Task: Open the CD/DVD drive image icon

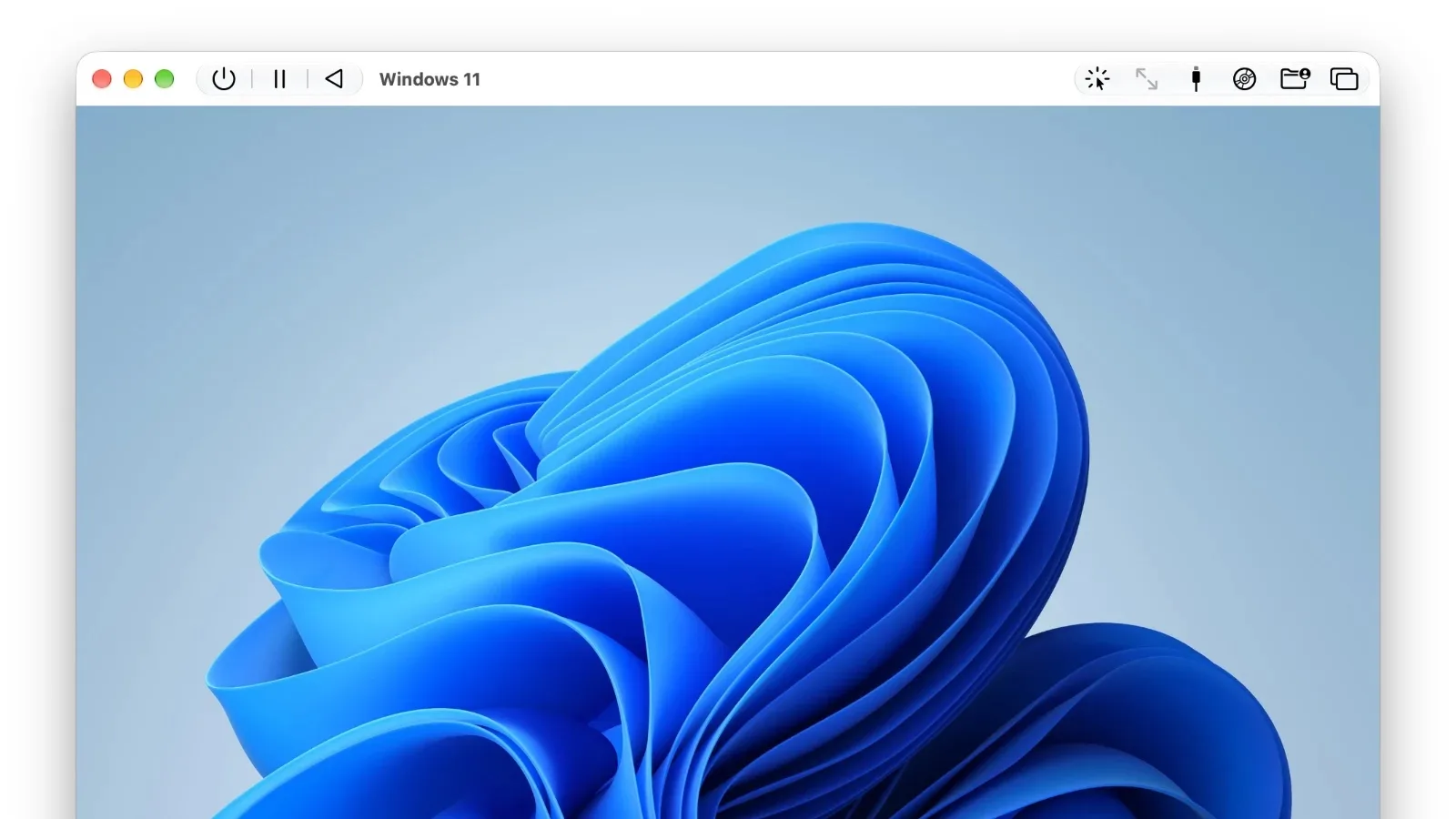Action: click(x=1245, y=79)
